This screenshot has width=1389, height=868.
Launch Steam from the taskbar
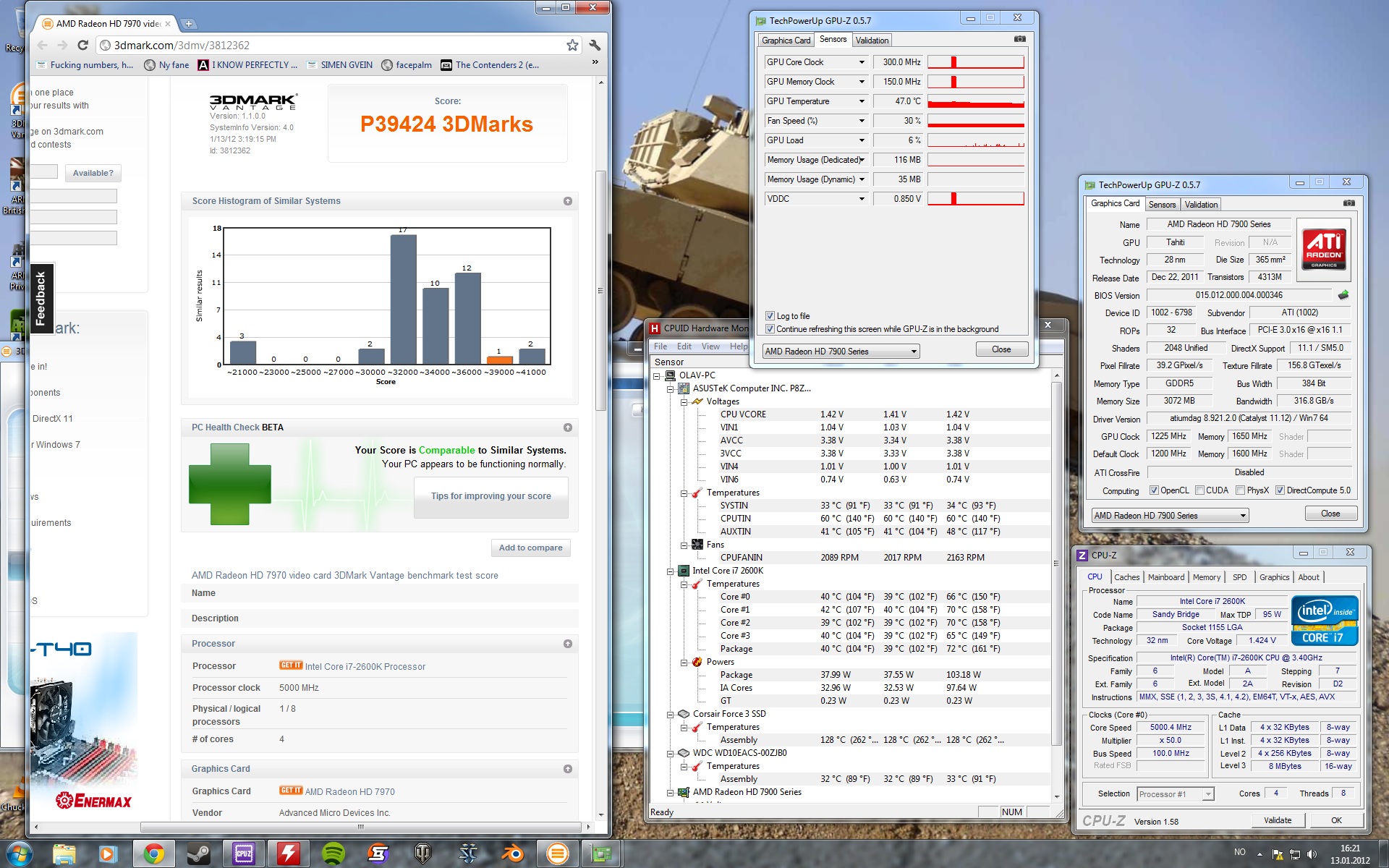[x=198, y=854]
